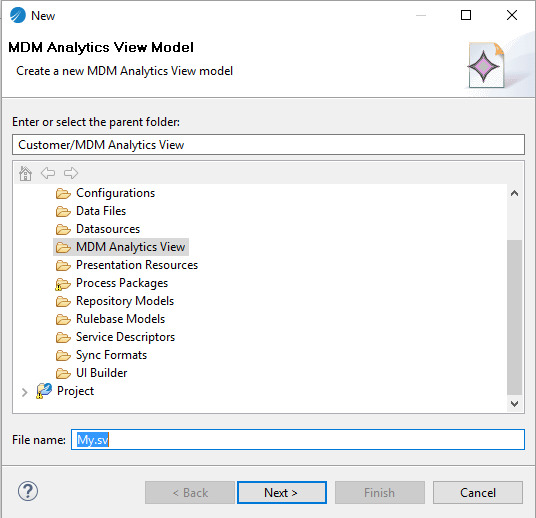This screenshot has height=518, width=536.
Task: Click the File name input field
Action: point(298,439)
